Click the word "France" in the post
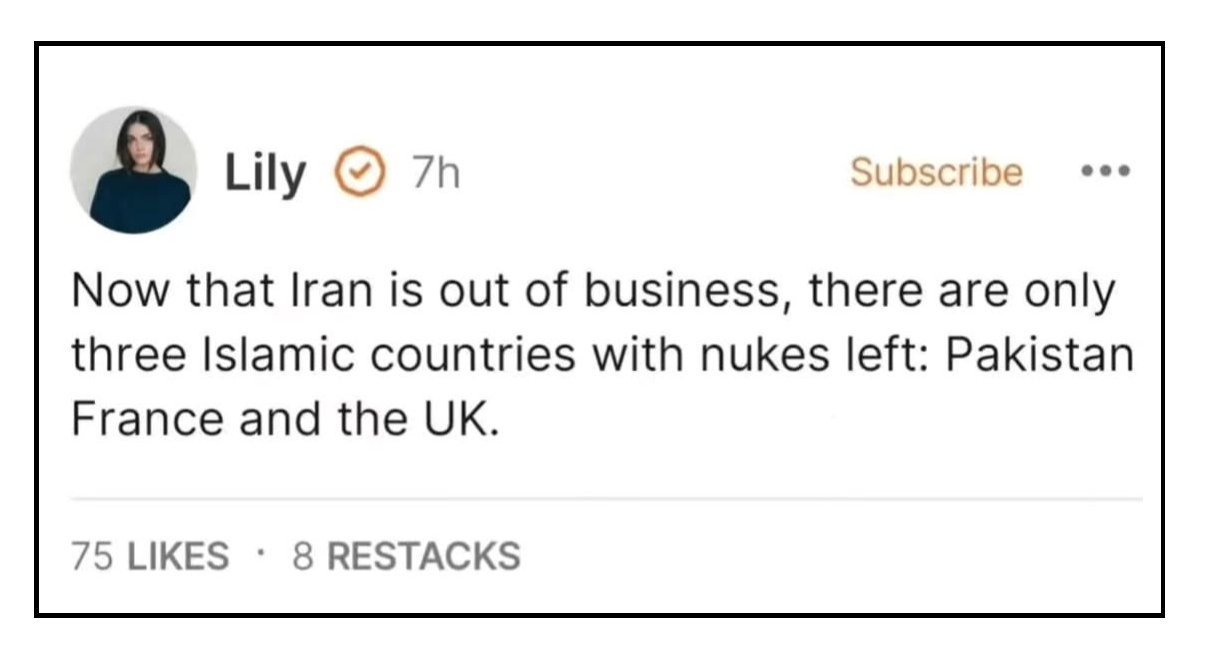 pos(145,420)
